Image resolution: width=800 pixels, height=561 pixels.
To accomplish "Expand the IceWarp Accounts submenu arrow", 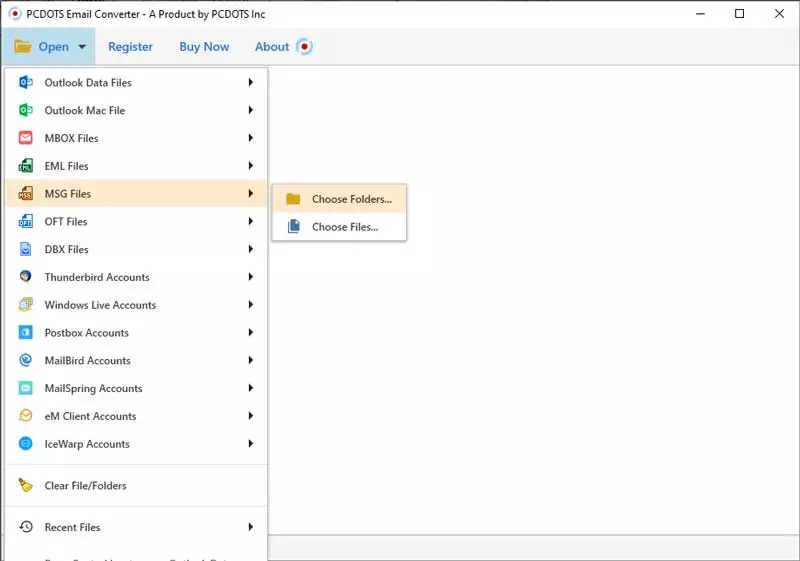I will (x=251, y=443).
